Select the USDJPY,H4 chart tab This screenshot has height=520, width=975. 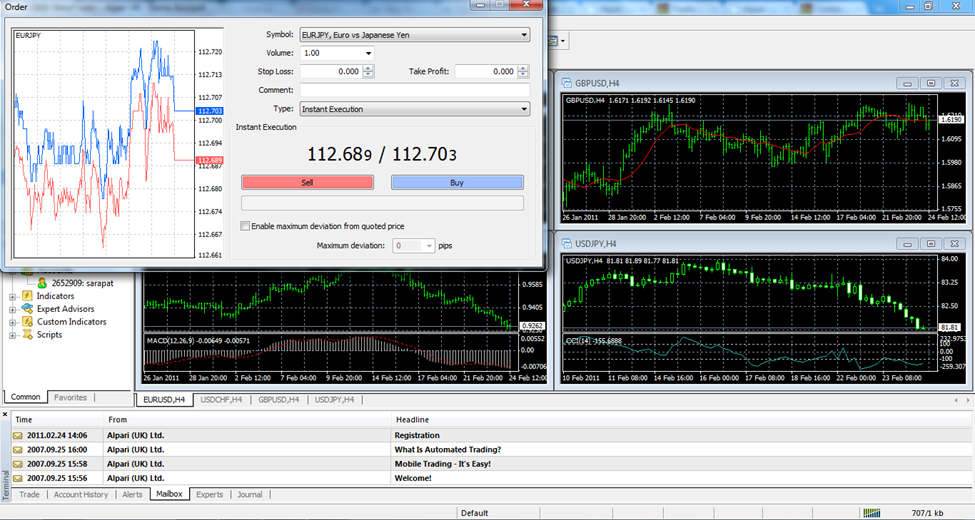335,400
